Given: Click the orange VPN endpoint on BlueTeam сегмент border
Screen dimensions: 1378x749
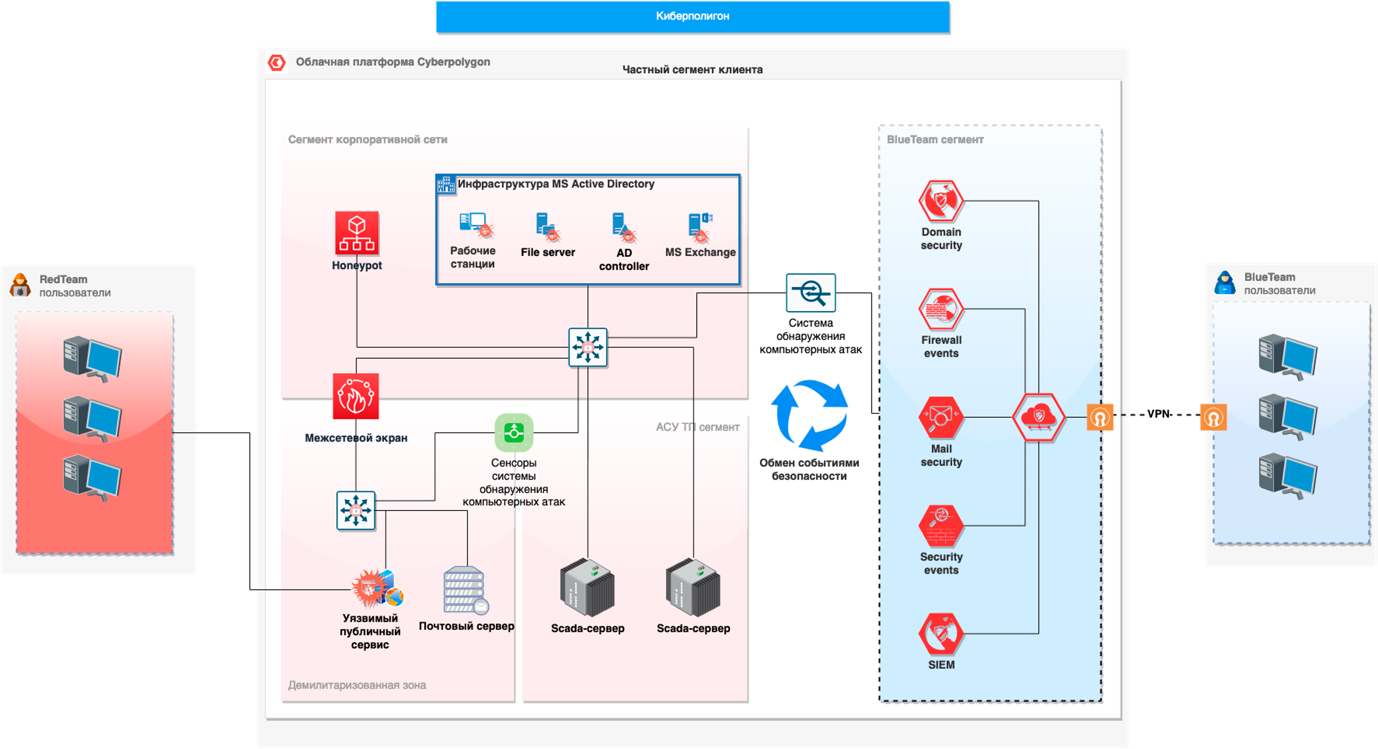Looking at the screenshot, I should pyautogui.click(x=1100, y=417).
